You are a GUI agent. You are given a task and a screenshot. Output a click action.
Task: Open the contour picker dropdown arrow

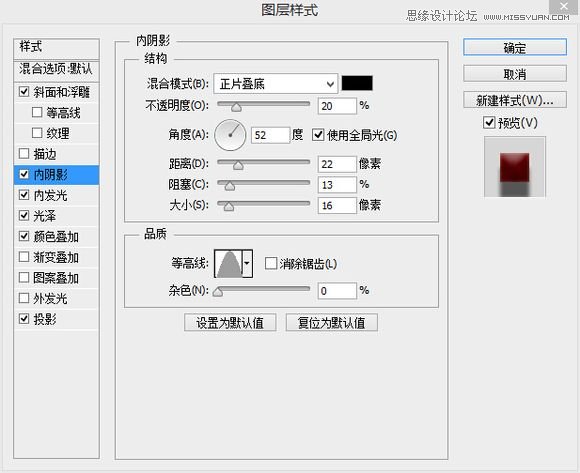pyautogui.click(x=247, y=263)
